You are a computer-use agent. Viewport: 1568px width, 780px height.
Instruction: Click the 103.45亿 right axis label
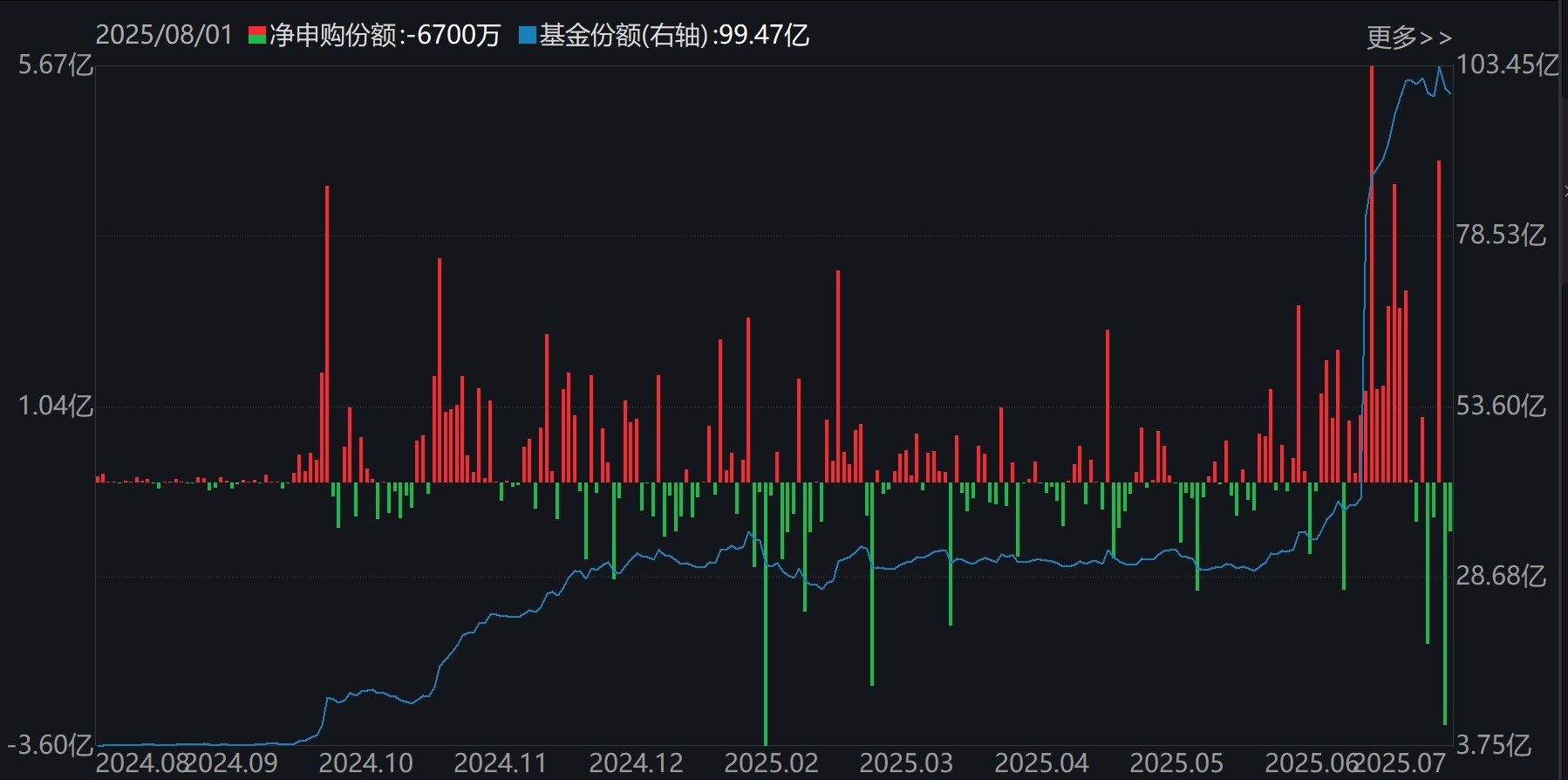click(x=1507, y=65)
